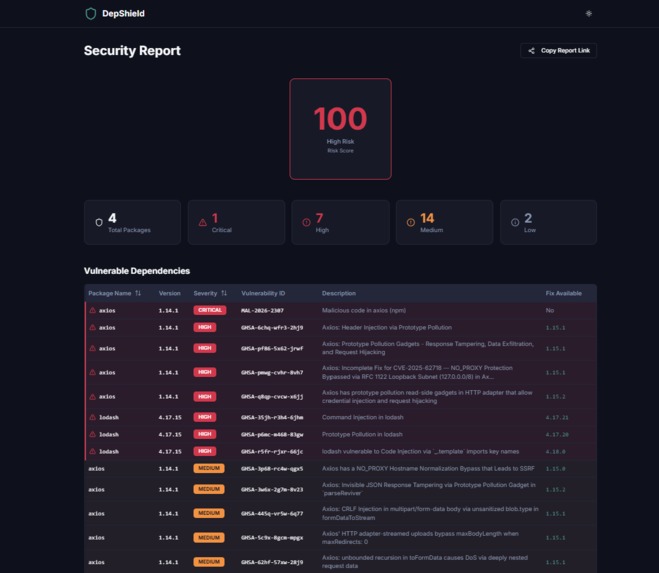Screen dimensions: 659x573
Task: Click the 100 High Risk score card
Action: (x=340, y=129)
